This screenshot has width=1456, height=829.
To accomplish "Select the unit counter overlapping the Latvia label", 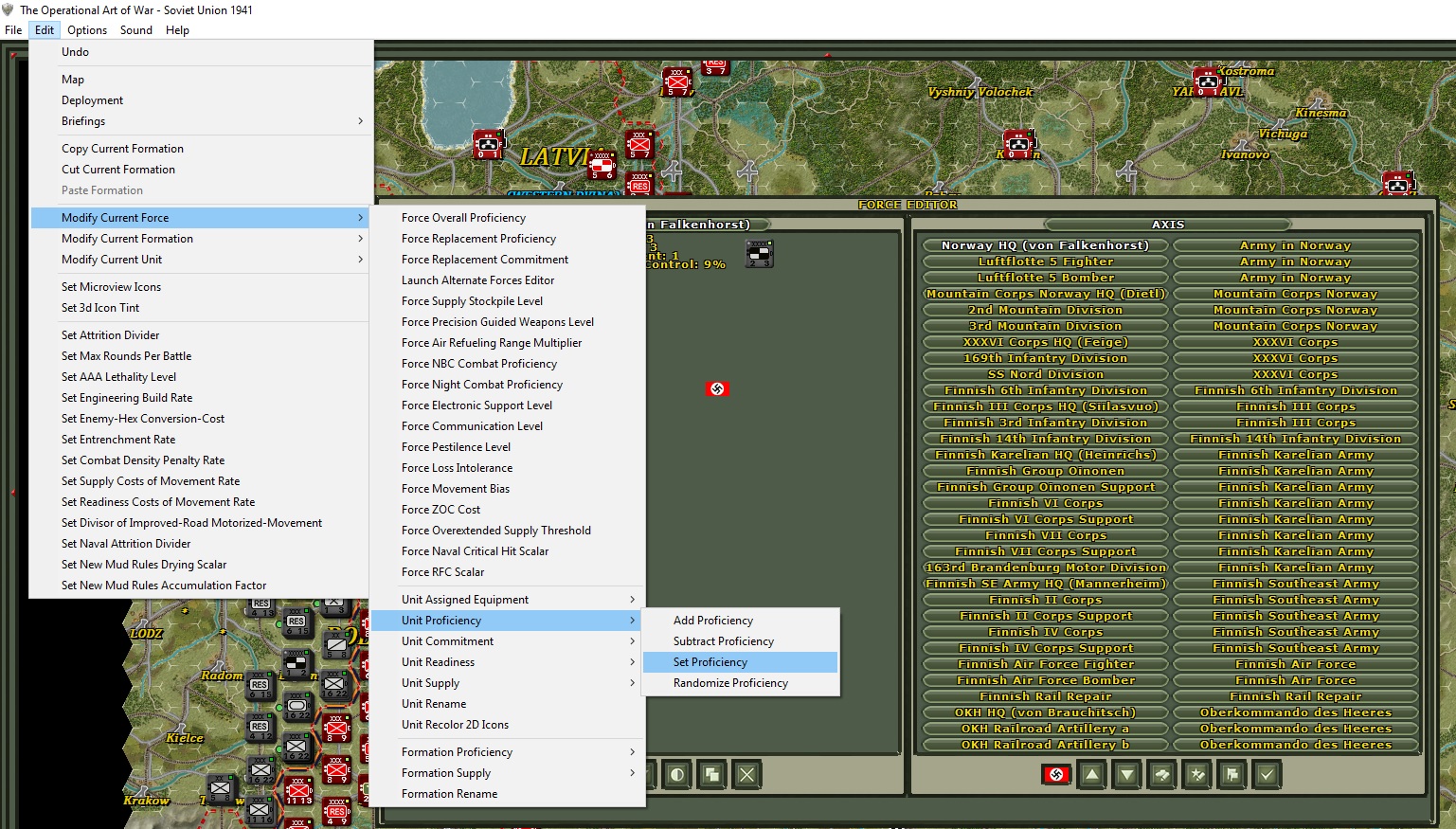I will click(602, 166).
